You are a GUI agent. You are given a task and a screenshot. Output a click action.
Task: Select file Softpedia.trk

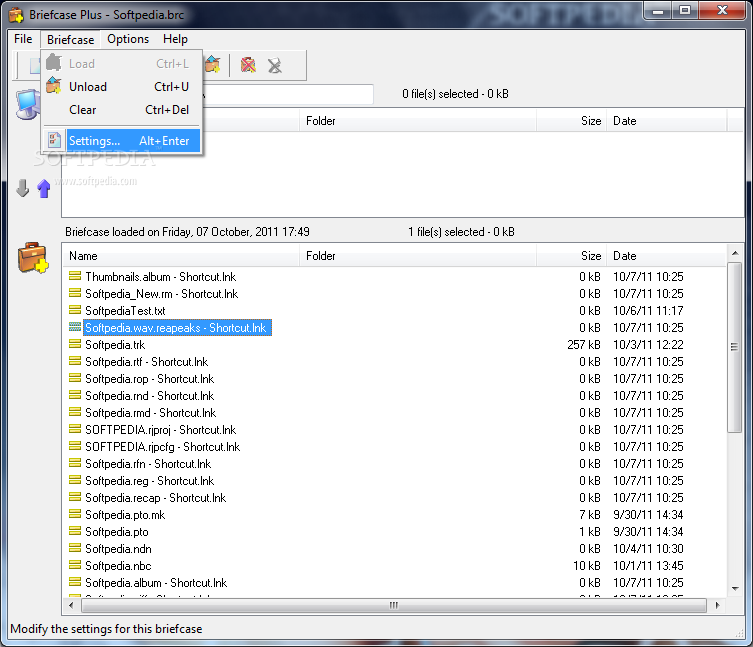point(115,344)
